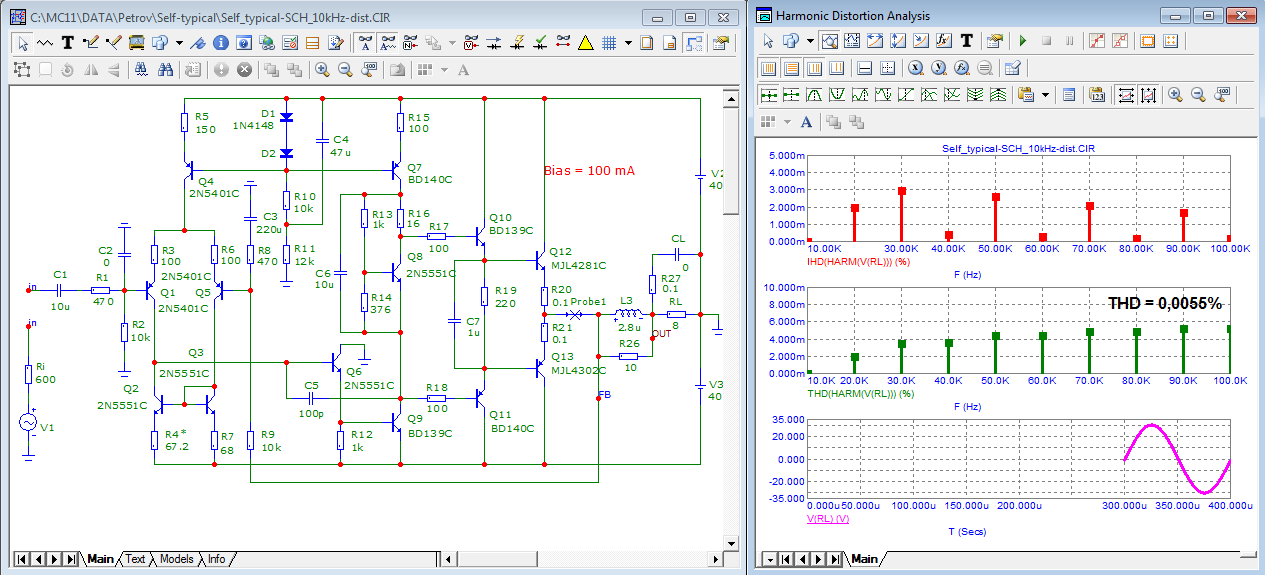Open analysis properties icon beside Text tool
This screenshot has height=575, width=1265.
[993, 41]
